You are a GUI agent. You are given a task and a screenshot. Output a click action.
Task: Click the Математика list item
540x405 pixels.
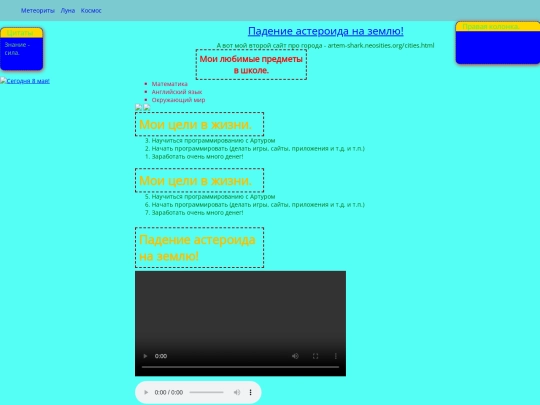coord(169,84)
